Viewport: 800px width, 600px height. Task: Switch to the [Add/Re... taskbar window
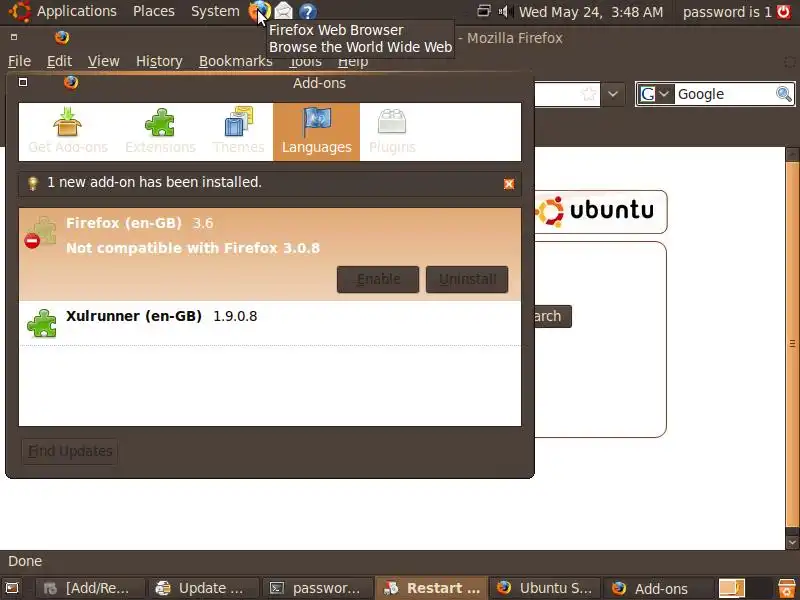point(89,588)
